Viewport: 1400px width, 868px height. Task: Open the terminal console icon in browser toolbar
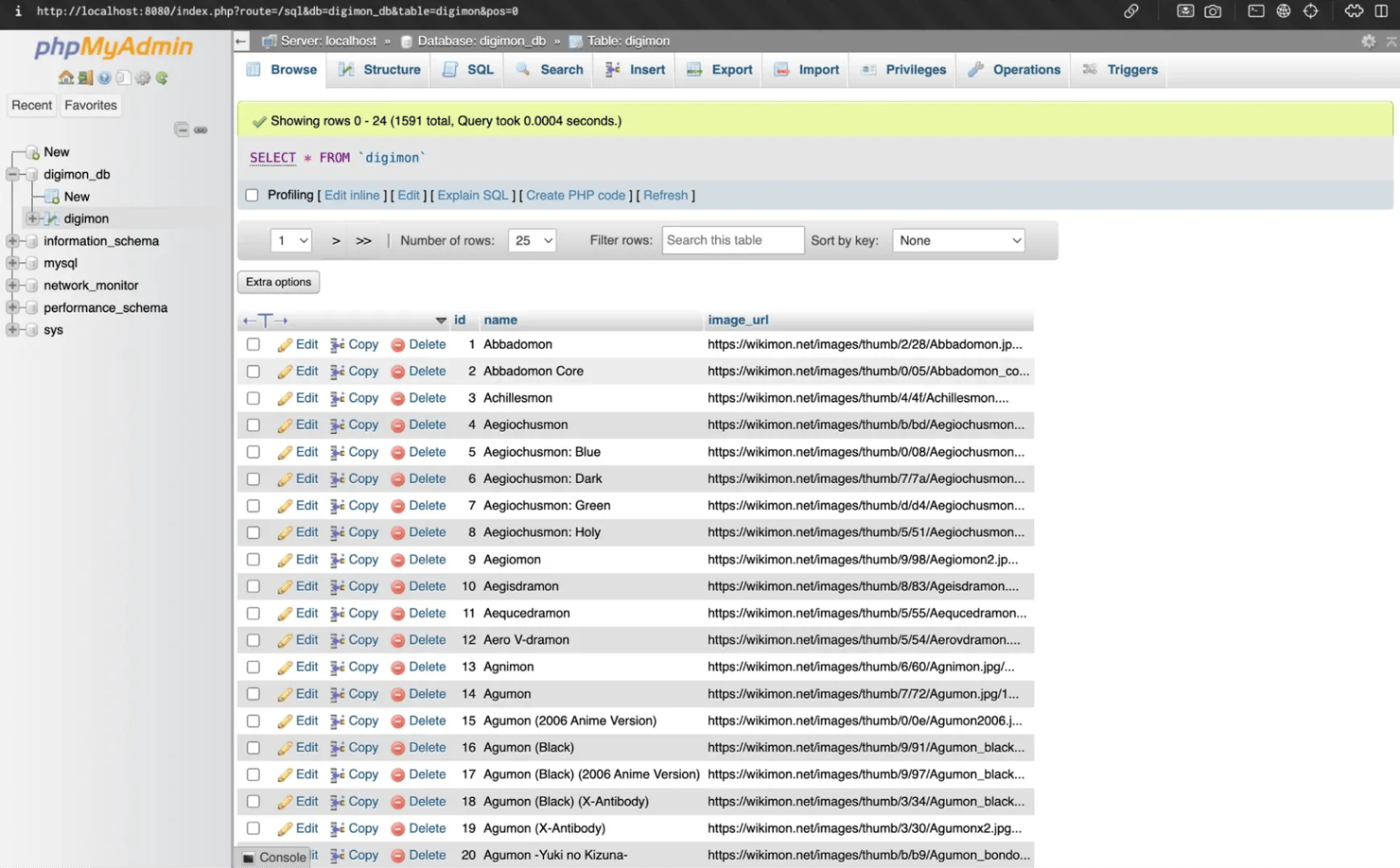1255,11
